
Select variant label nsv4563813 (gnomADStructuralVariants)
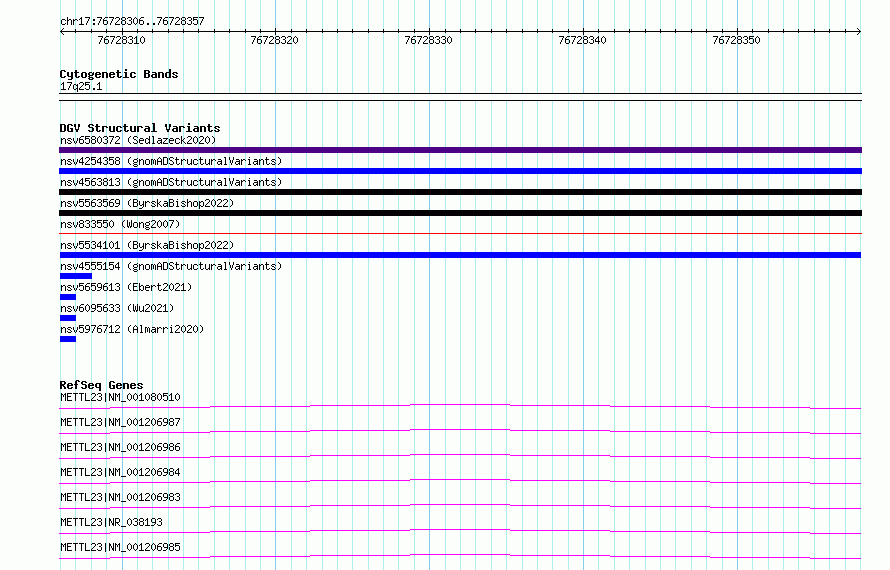(171, 182)
